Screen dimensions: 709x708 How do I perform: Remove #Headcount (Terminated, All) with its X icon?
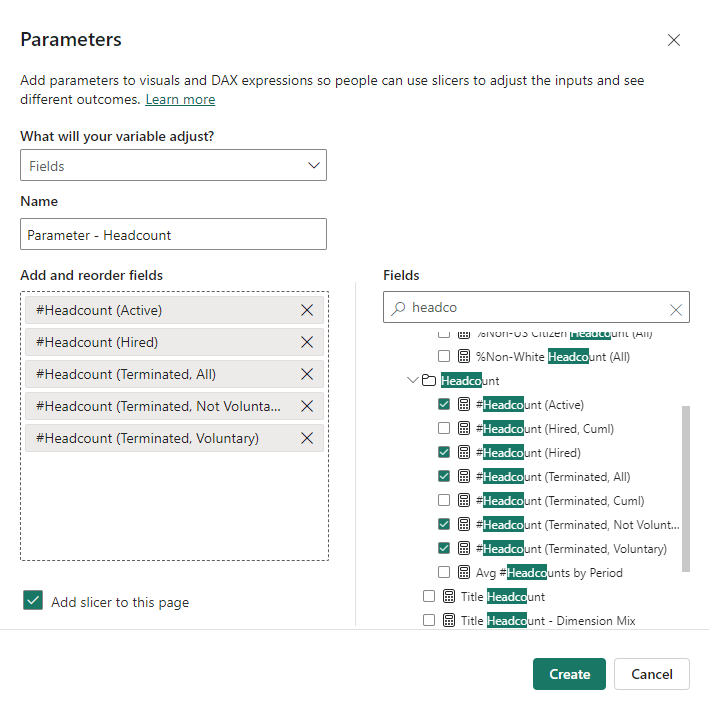(x=307, y=374)
